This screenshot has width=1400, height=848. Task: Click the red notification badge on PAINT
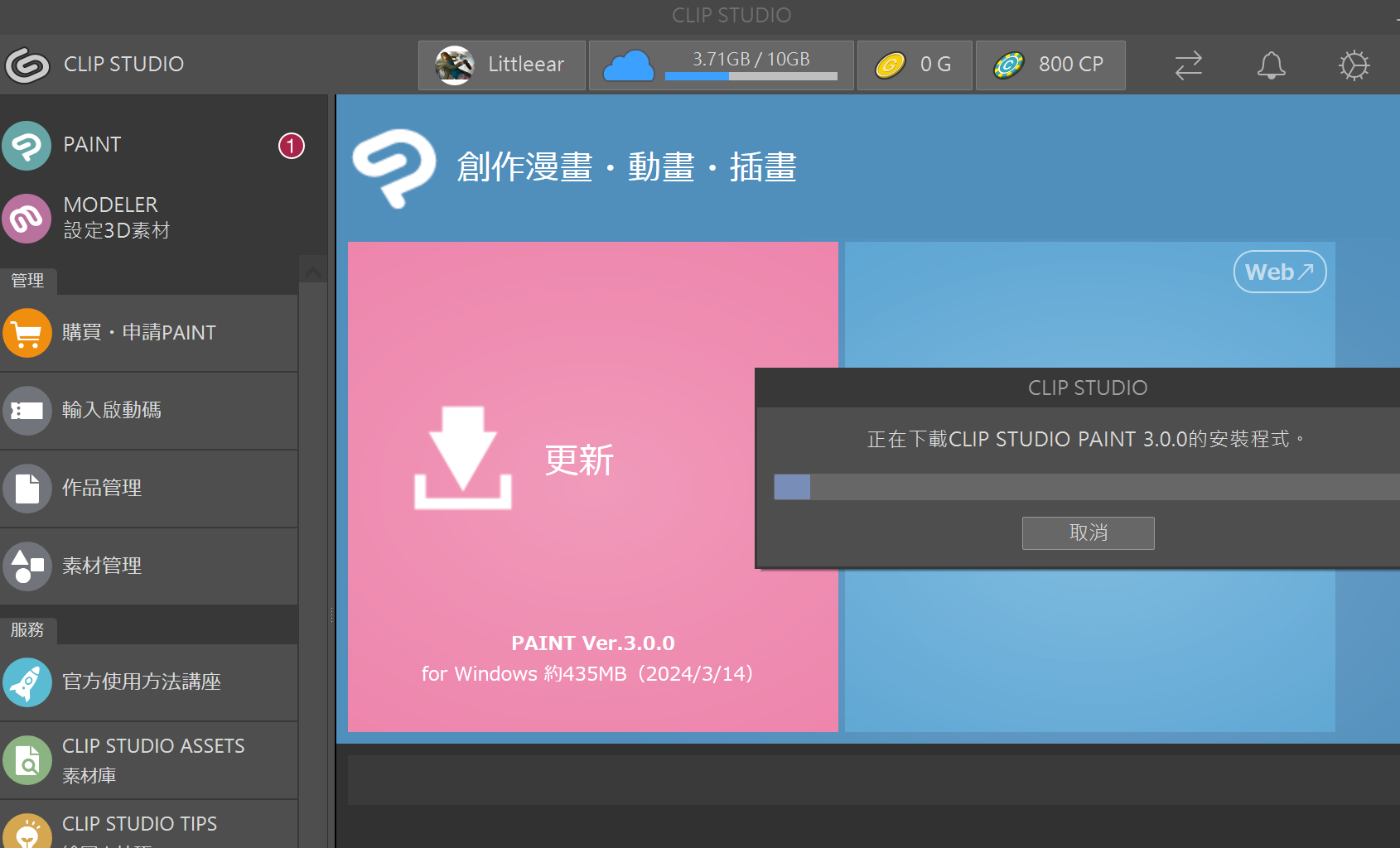pyautogui.click(x=291, y=146)
